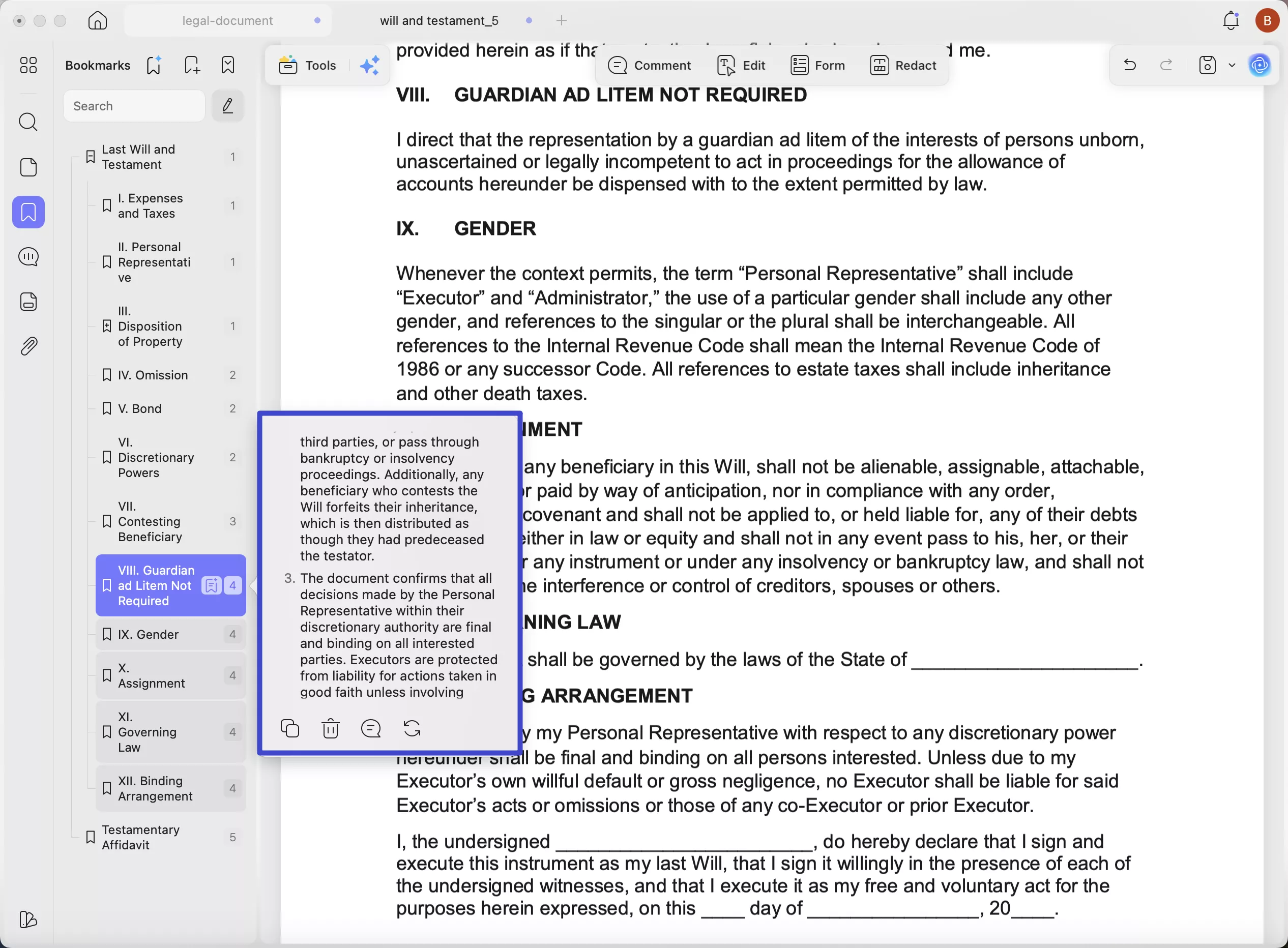Image resolution: width=1288 pixels, height=948 pixels.
Task: Undo the last action
Action: point(1129,65)
